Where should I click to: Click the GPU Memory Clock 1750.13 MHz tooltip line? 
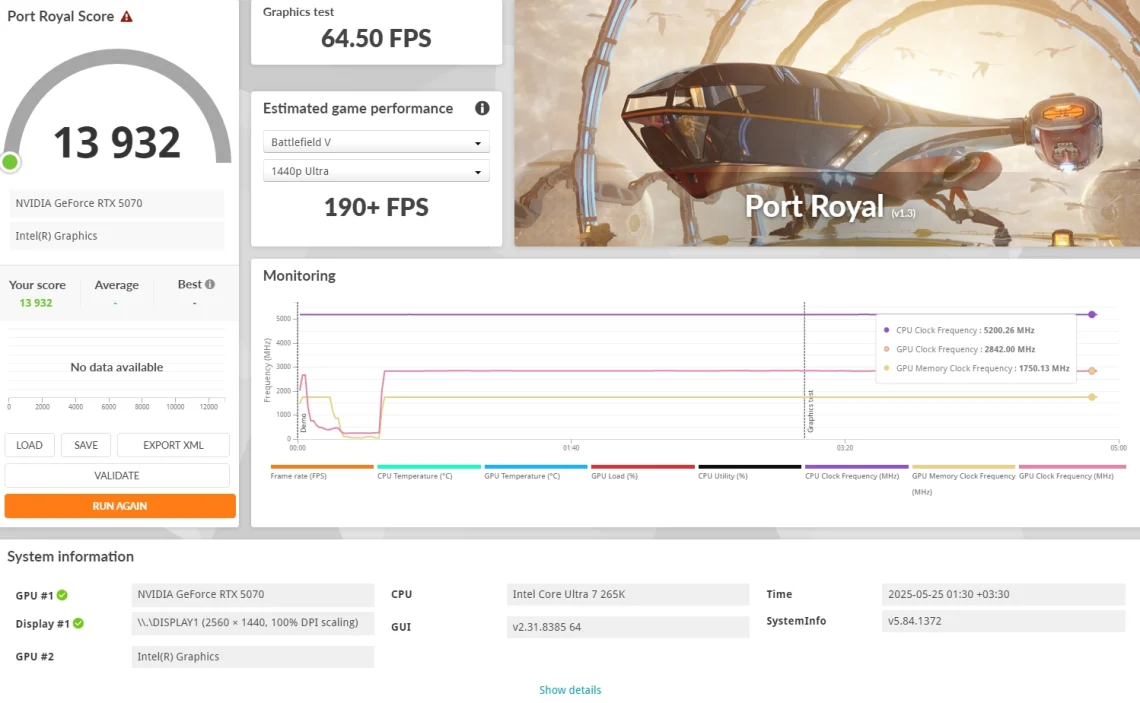976,369
